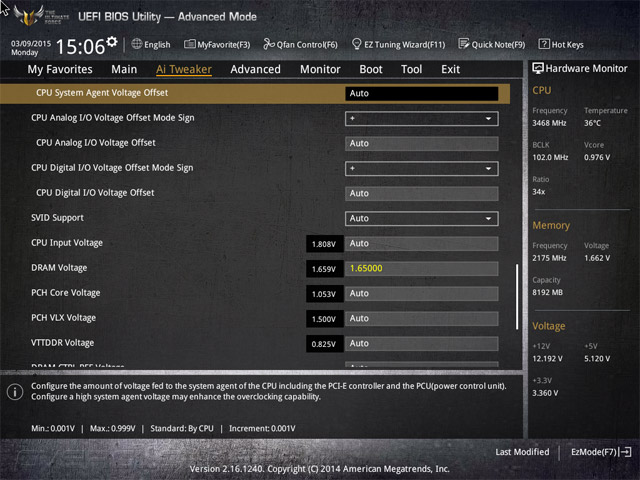Click the 5.120 V reading

(597, 358)
